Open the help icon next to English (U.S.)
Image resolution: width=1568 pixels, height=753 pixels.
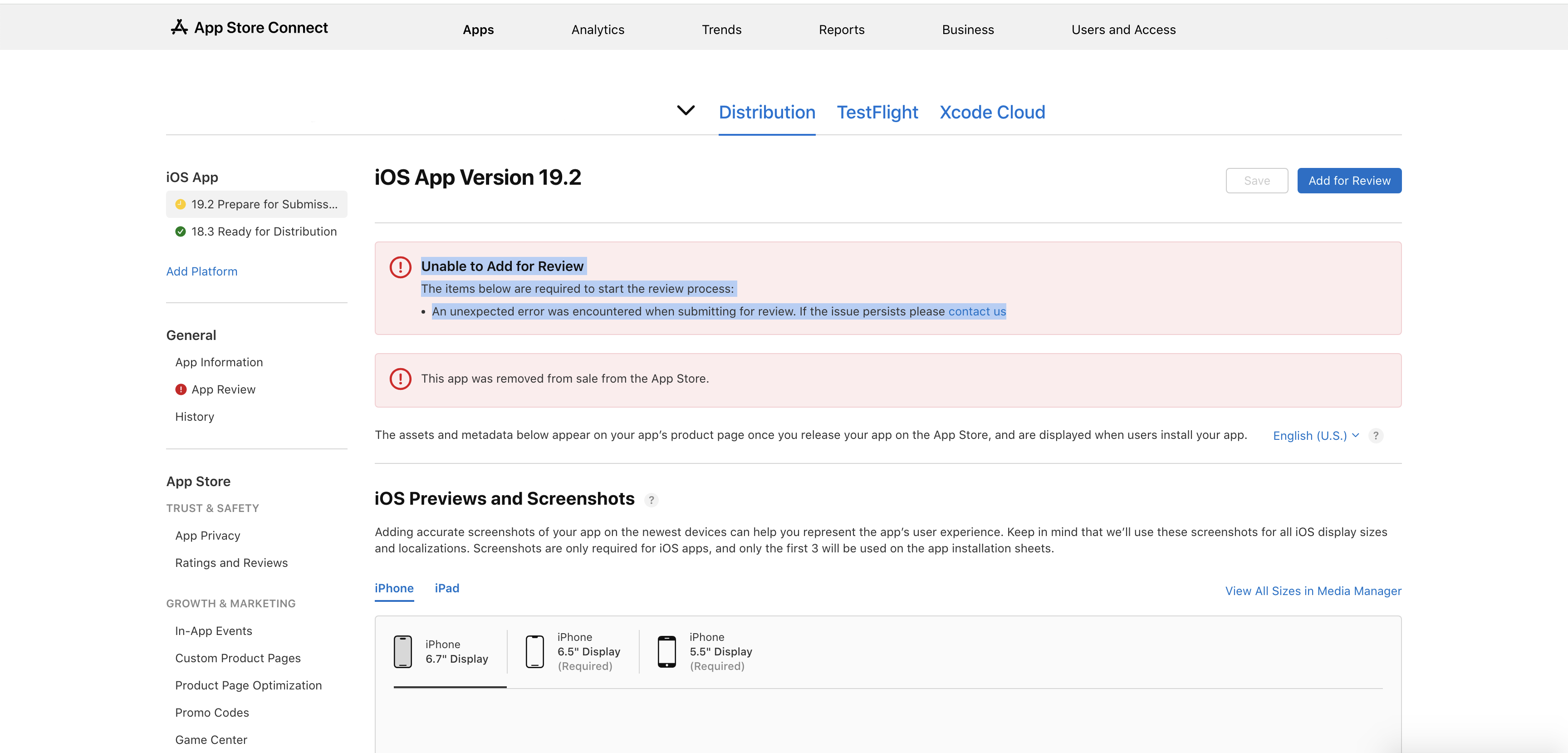point(1376,436)
